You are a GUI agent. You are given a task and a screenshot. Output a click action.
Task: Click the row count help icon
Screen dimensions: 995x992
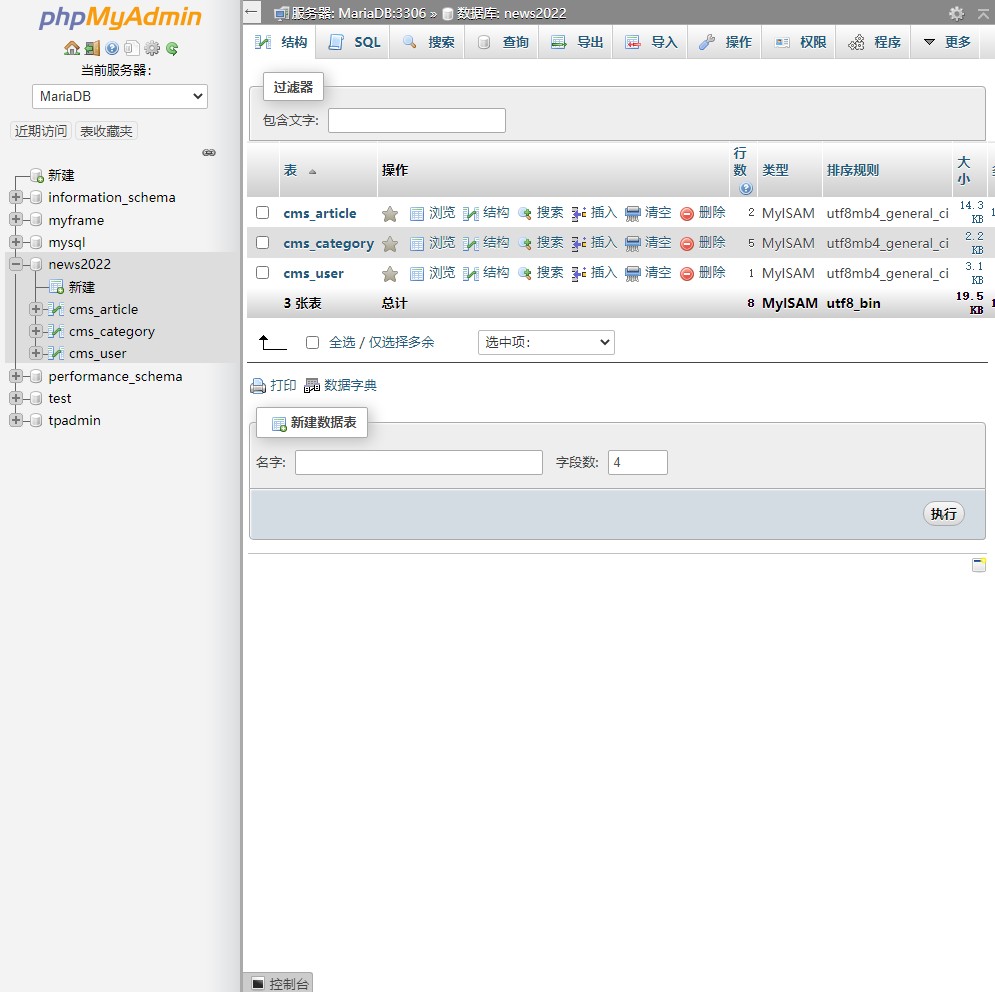coord(746,188)
